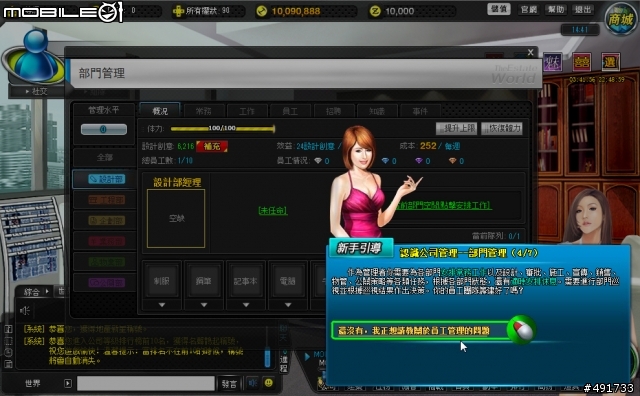Open the 進程 progress side tab
The image size is (640, 396).
coord(284,363)
